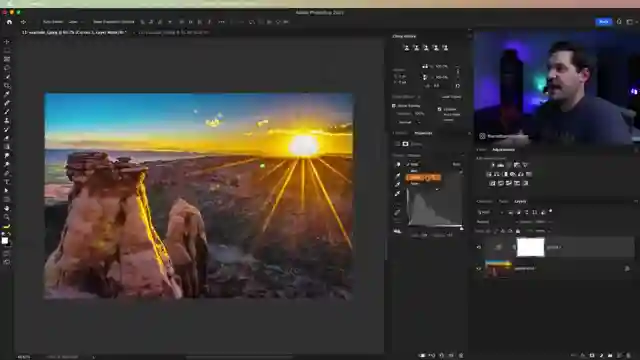Screen dimensions: 640x360
Task: Add a Brightness/Contrast adjustment
Action: [493, 165]
